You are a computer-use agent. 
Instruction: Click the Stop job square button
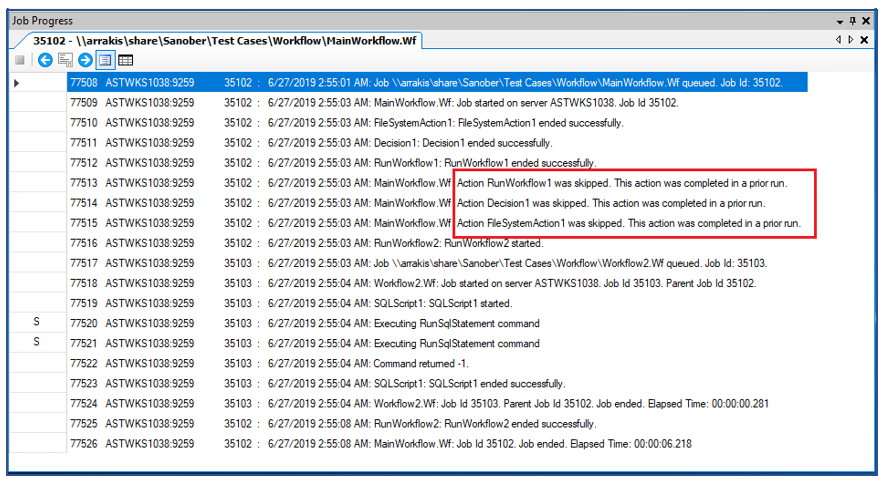pyautogui.click(x=20, y=60)
